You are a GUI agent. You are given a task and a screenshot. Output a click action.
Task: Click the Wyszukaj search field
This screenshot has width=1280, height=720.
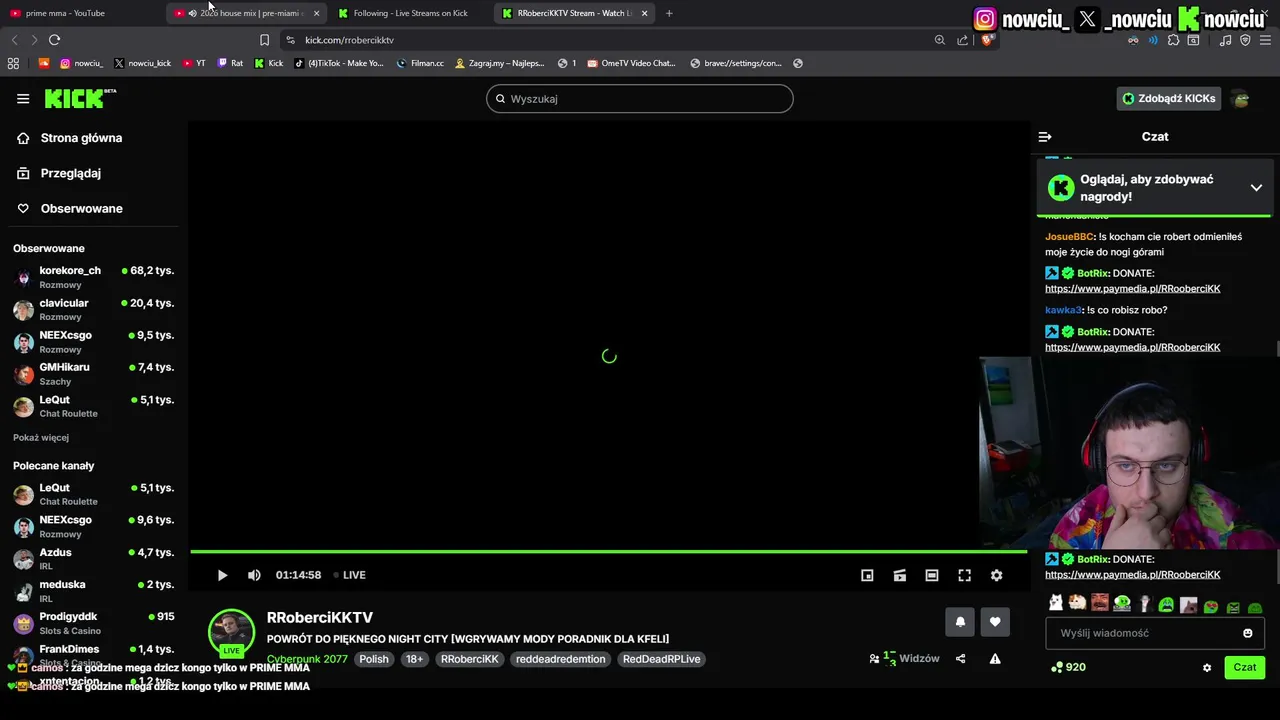tap(640, 99)
